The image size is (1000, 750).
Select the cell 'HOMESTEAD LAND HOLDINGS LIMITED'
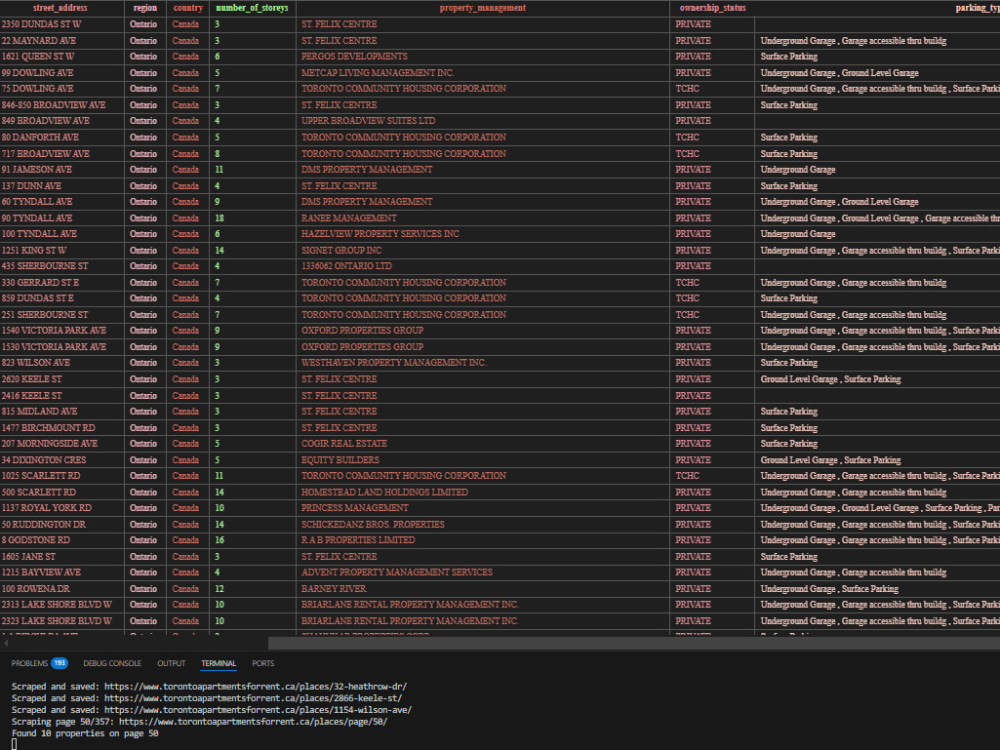(483, 492)
